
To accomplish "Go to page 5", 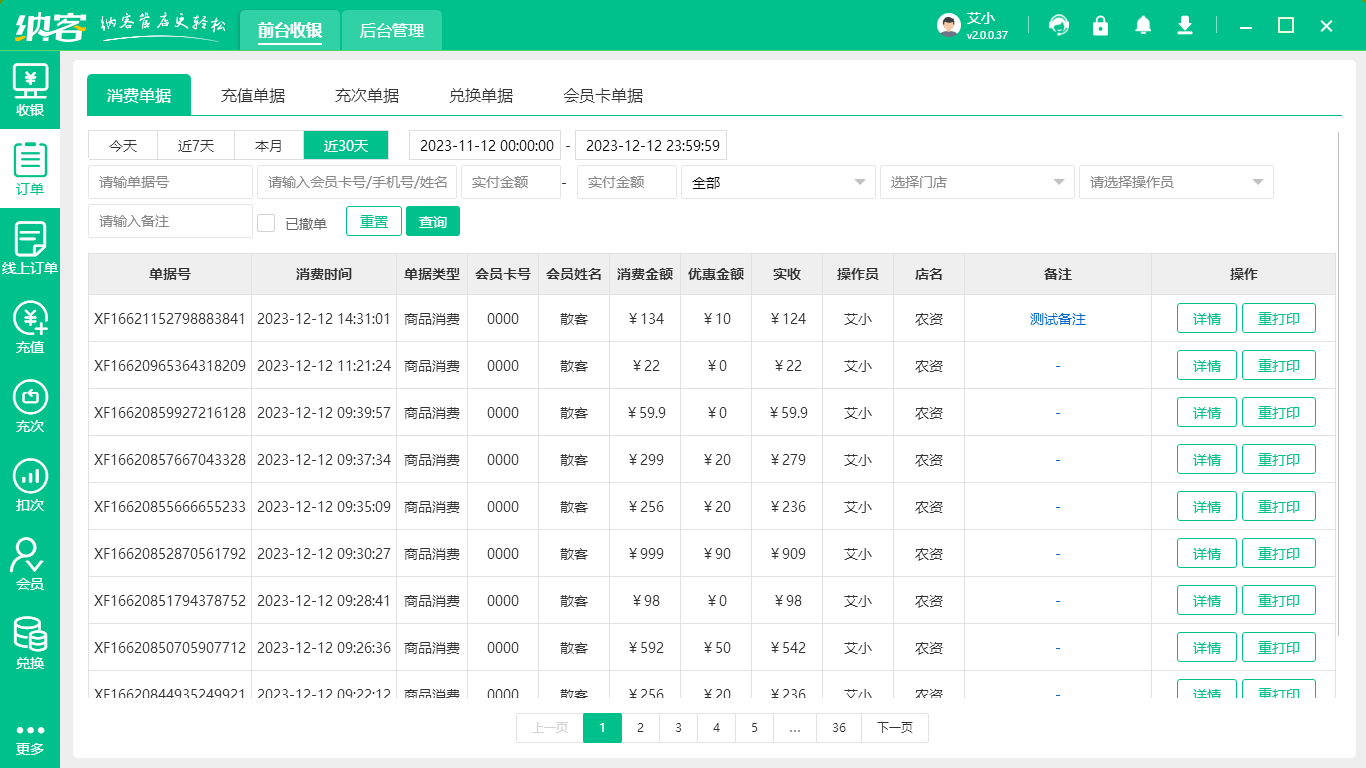I will 754,728.
